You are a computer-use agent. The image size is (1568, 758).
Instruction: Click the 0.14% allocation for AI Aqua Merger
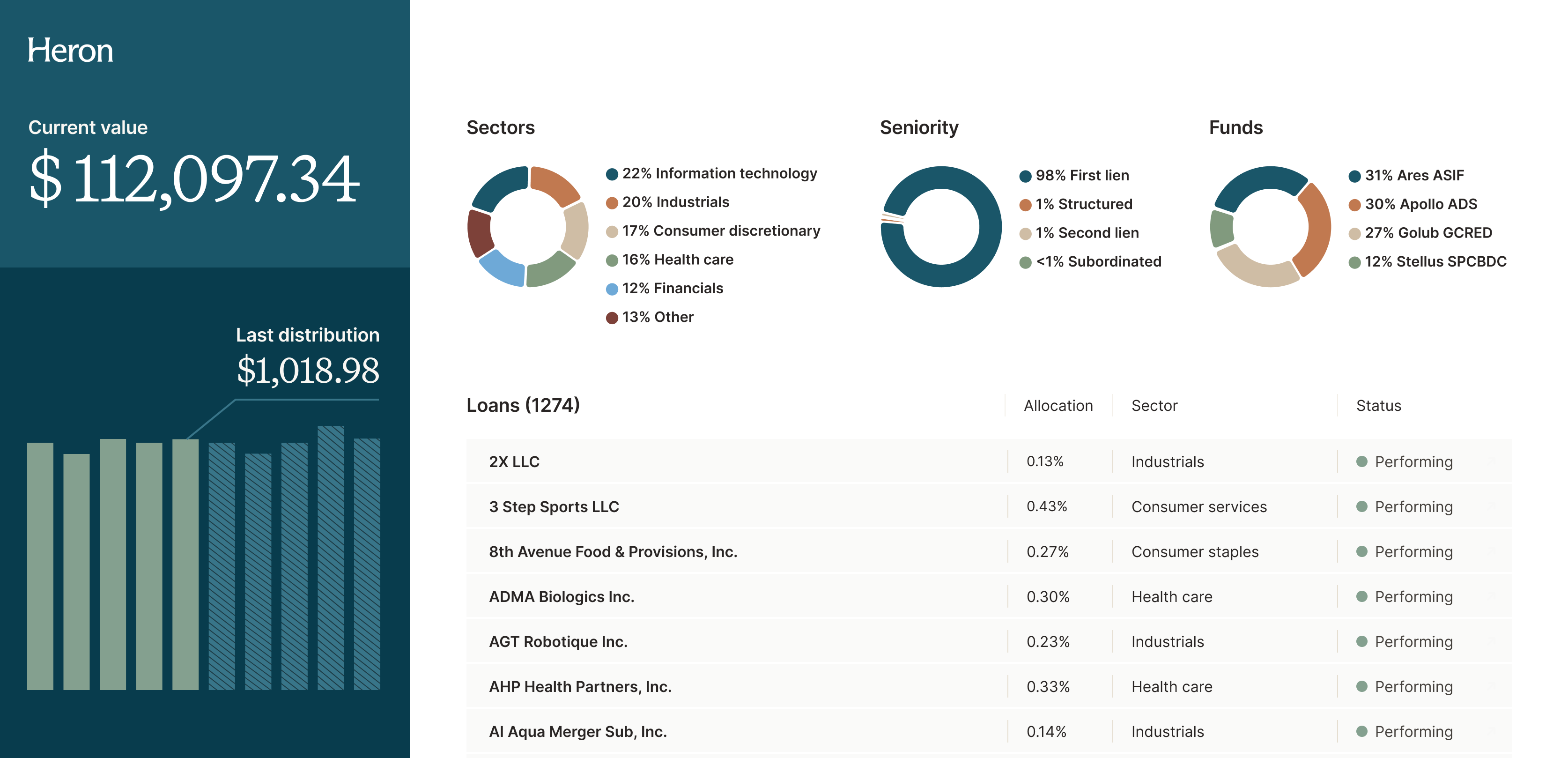[x=1046, y=731]
